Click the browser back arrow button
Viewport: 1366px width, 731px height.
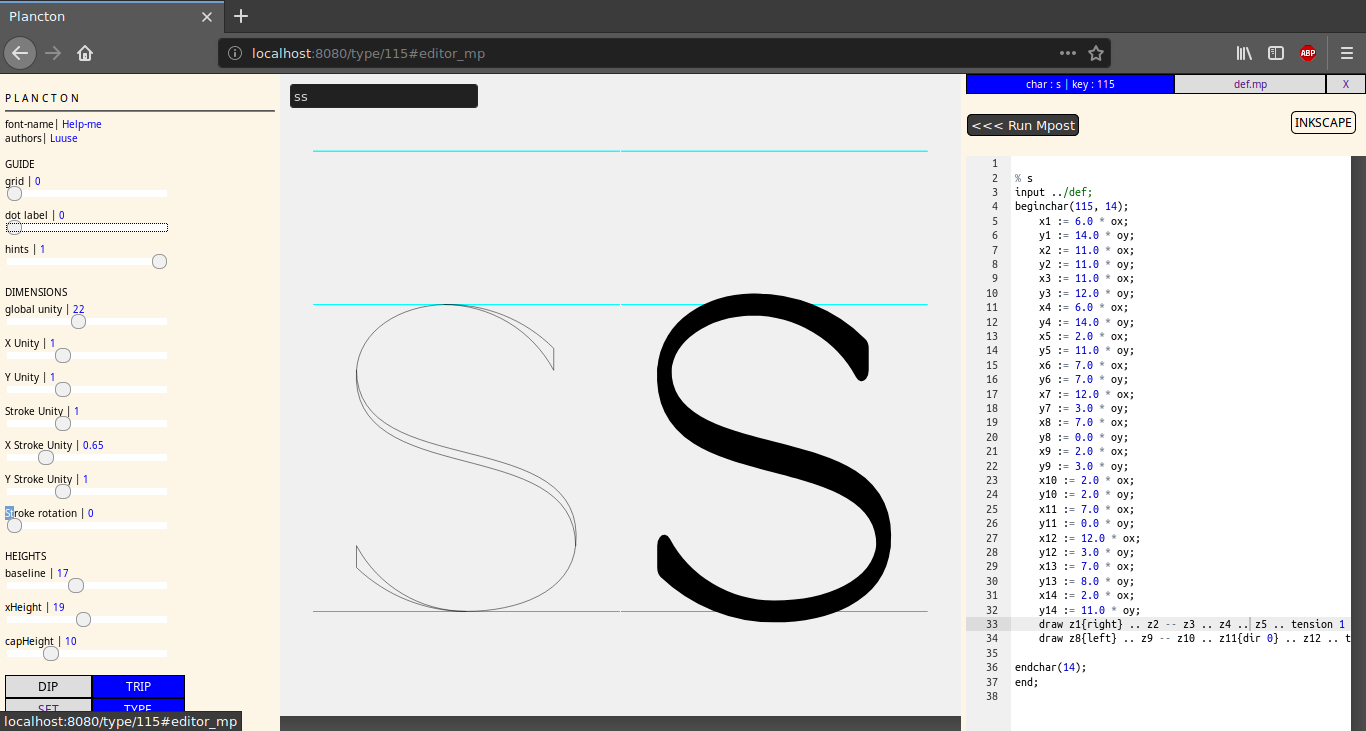(x=20, y=53)
